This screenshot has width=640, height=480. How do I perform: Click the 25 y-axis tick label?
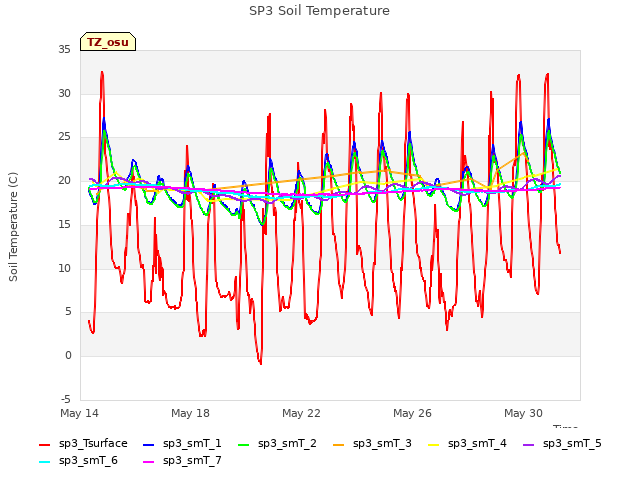coord(64,137)
